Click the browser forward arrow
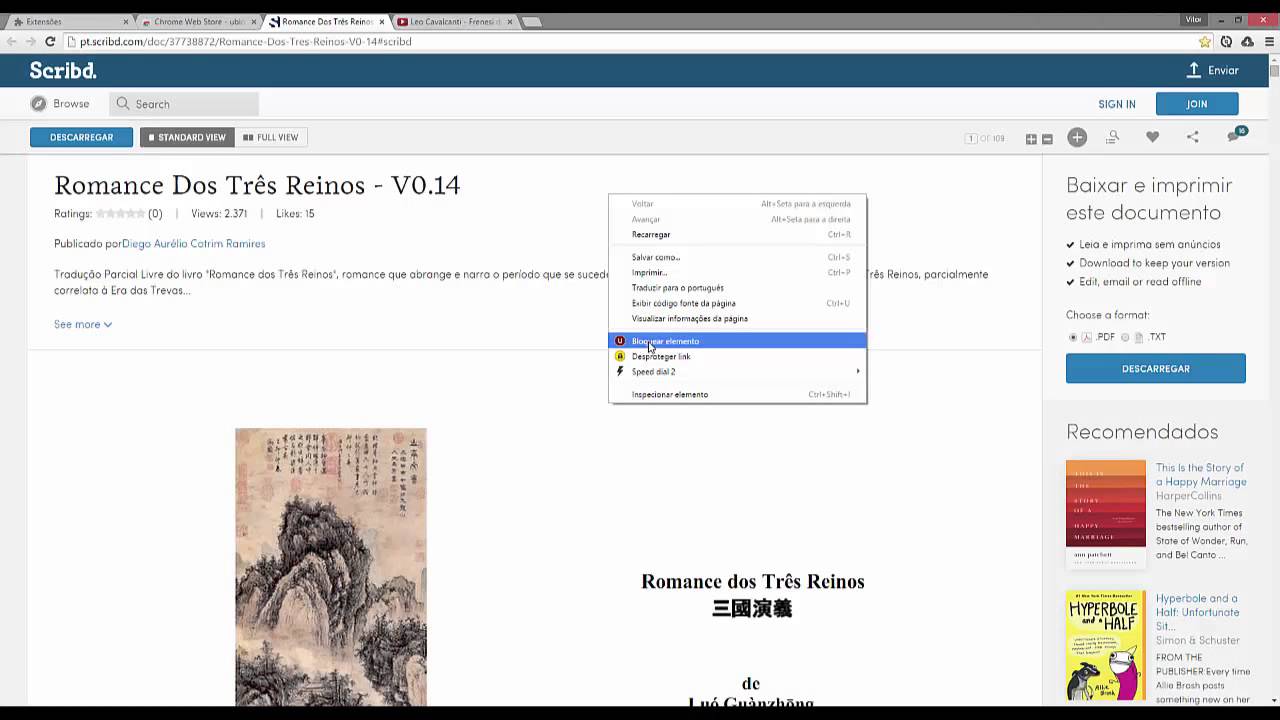This screenshot has width=1280, height=720. (x=31, y=42)
